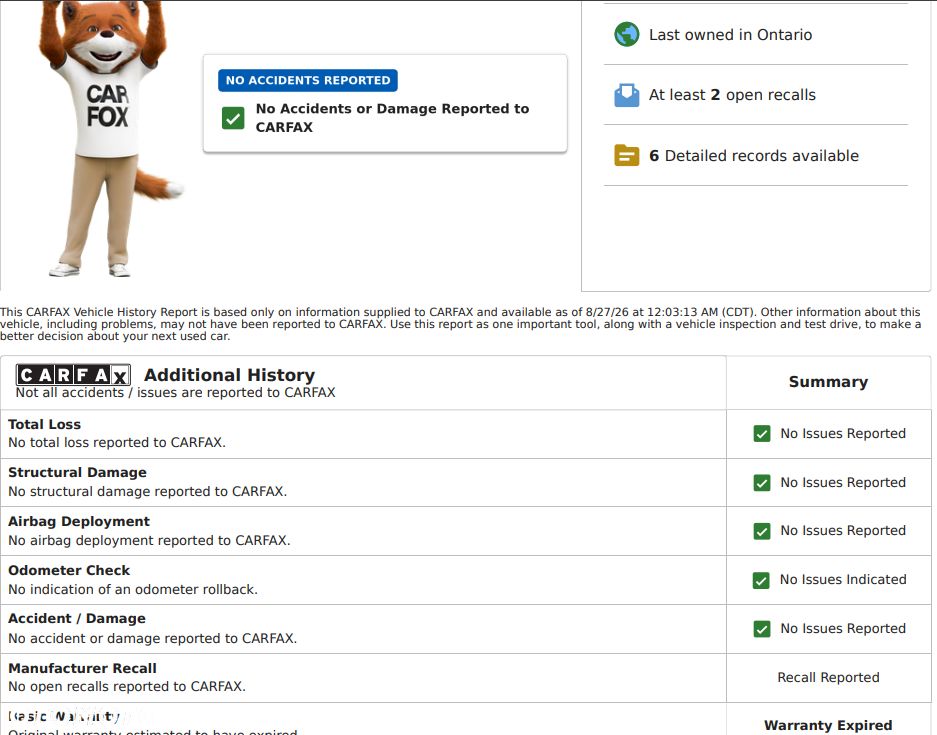Click the NO ACCIDENTS REPORTED badge

pos(308,80)
